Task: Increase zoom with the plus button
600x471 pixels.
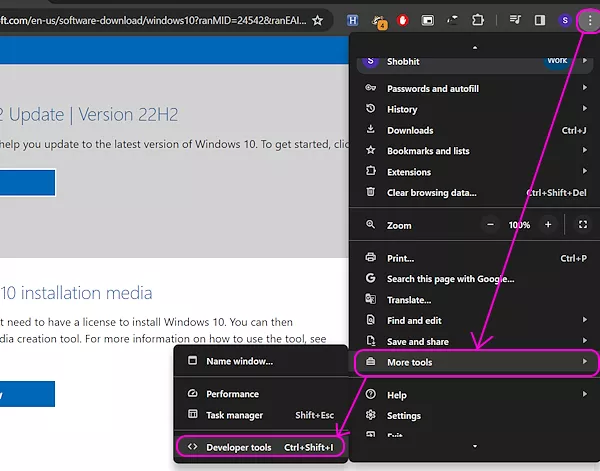Action: click(548, 225)
